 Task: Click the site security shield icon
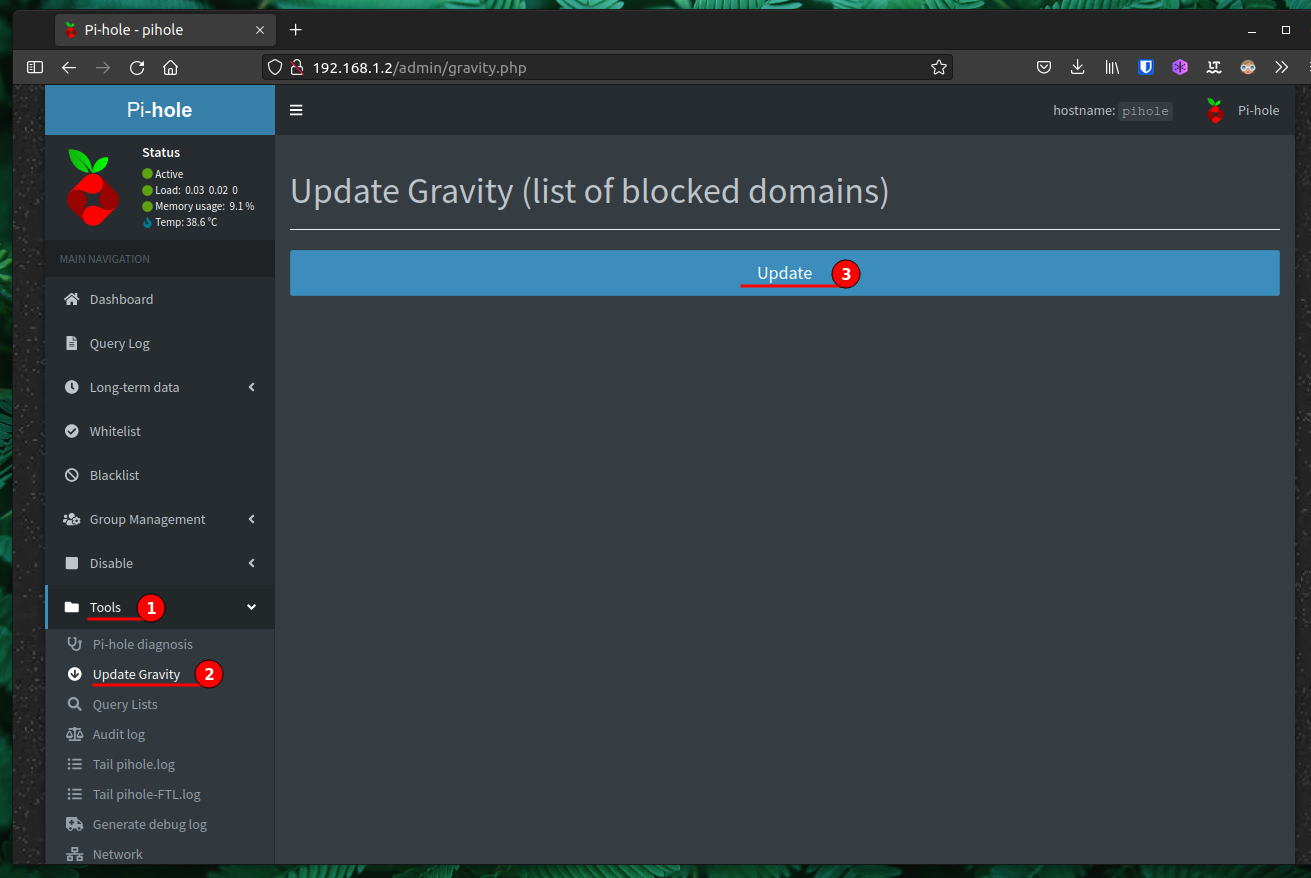tap(275, 67)
